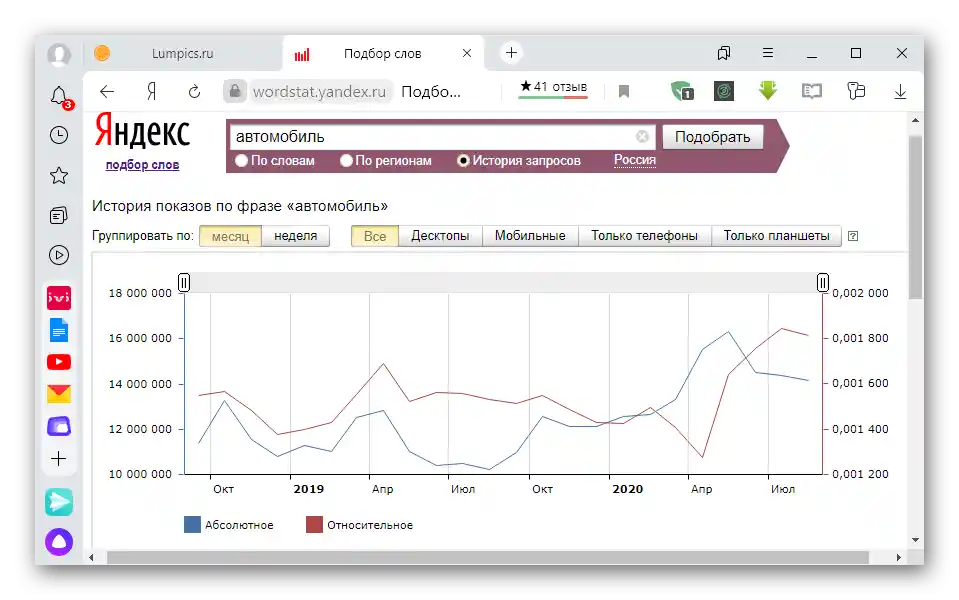Reload the page with the refresh icon
The height and width of the screenshot is (600, 959).
point(194,92)
